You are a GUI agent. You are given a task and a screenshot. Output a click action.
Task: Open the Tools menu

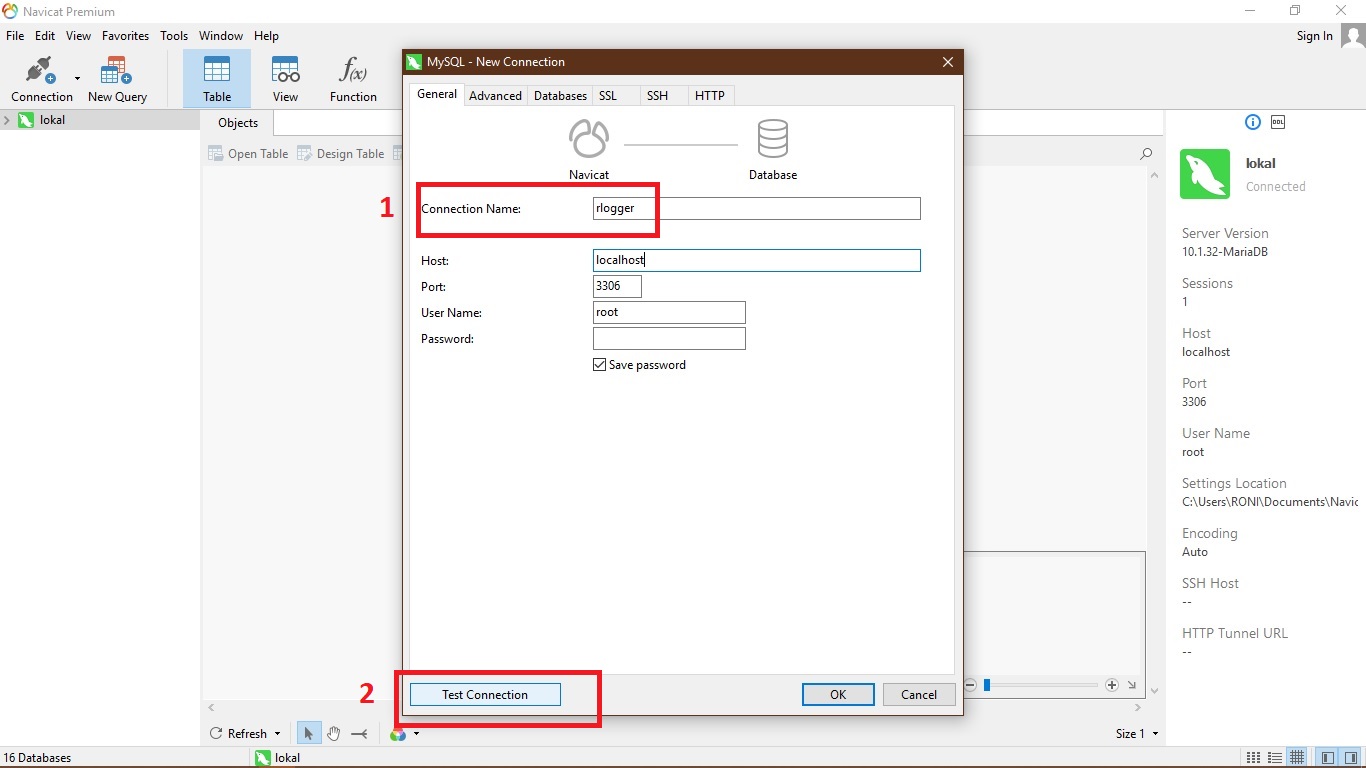pyautogui.click(x=174, y=35)
